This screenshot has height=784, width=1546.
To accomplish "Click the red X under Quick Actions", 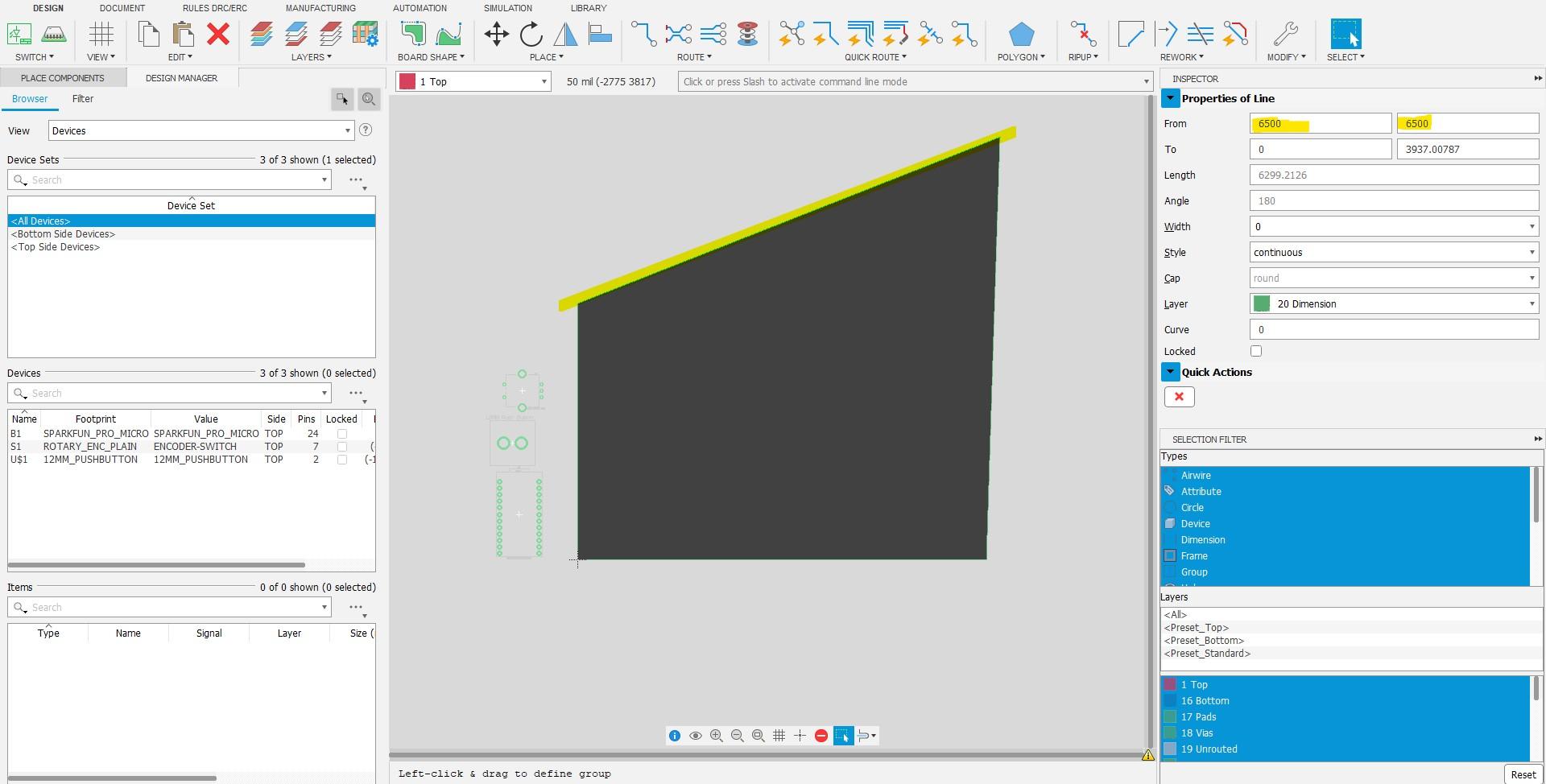I will click(x=1179, y=396).
